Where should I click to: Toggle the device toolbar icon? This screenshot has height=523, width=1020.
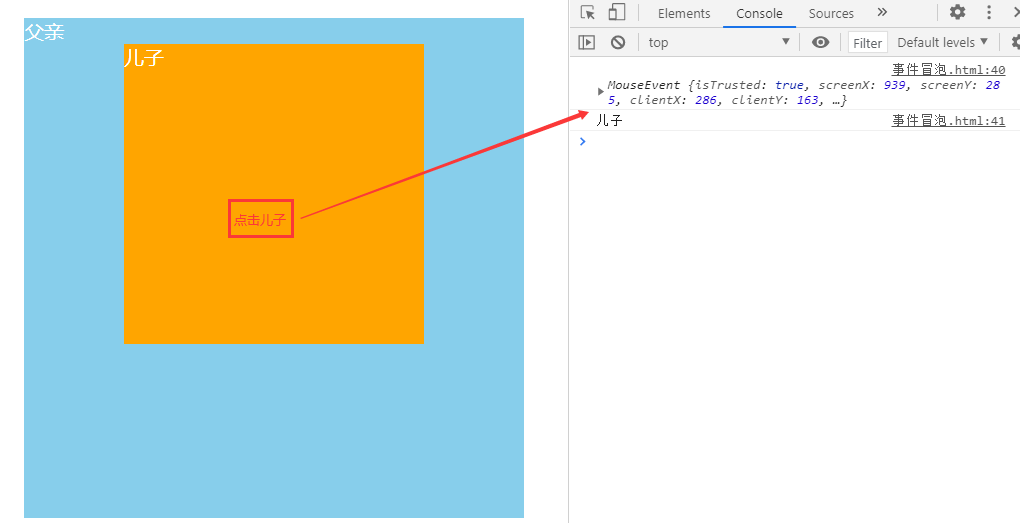tap(617, 13)
